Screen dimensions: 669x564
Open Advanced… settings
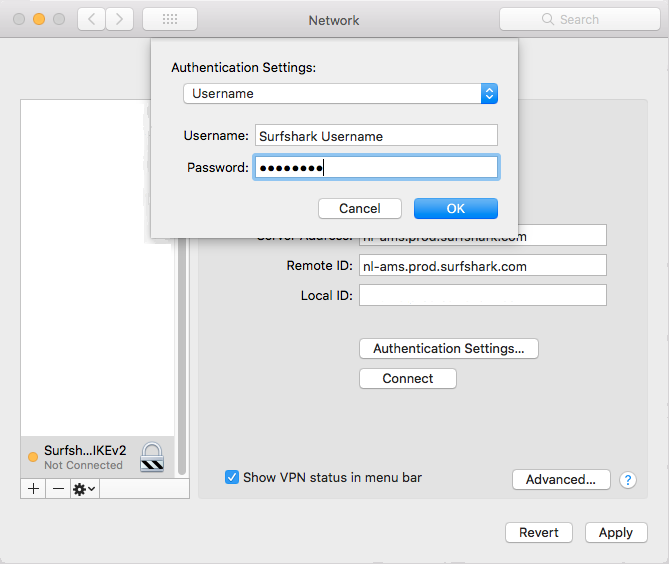click(561, 480)
